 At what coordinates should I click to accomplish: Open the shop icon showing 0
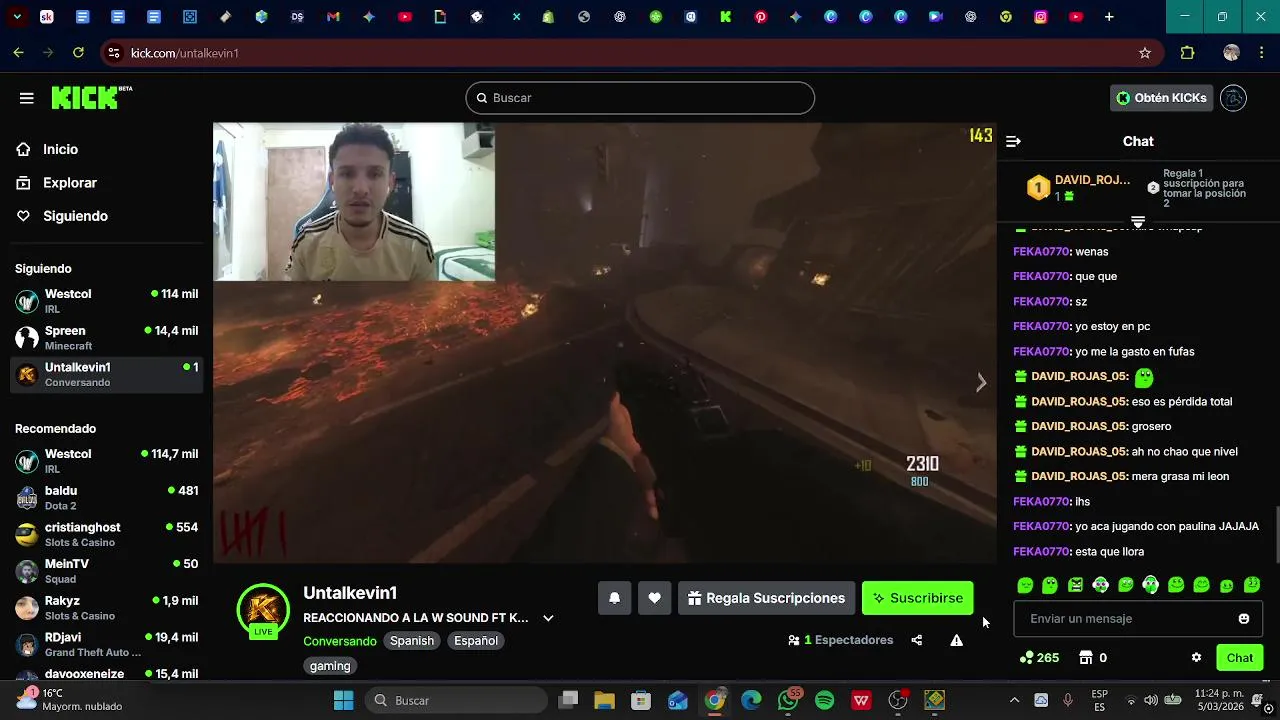[x=1092, y=658]
